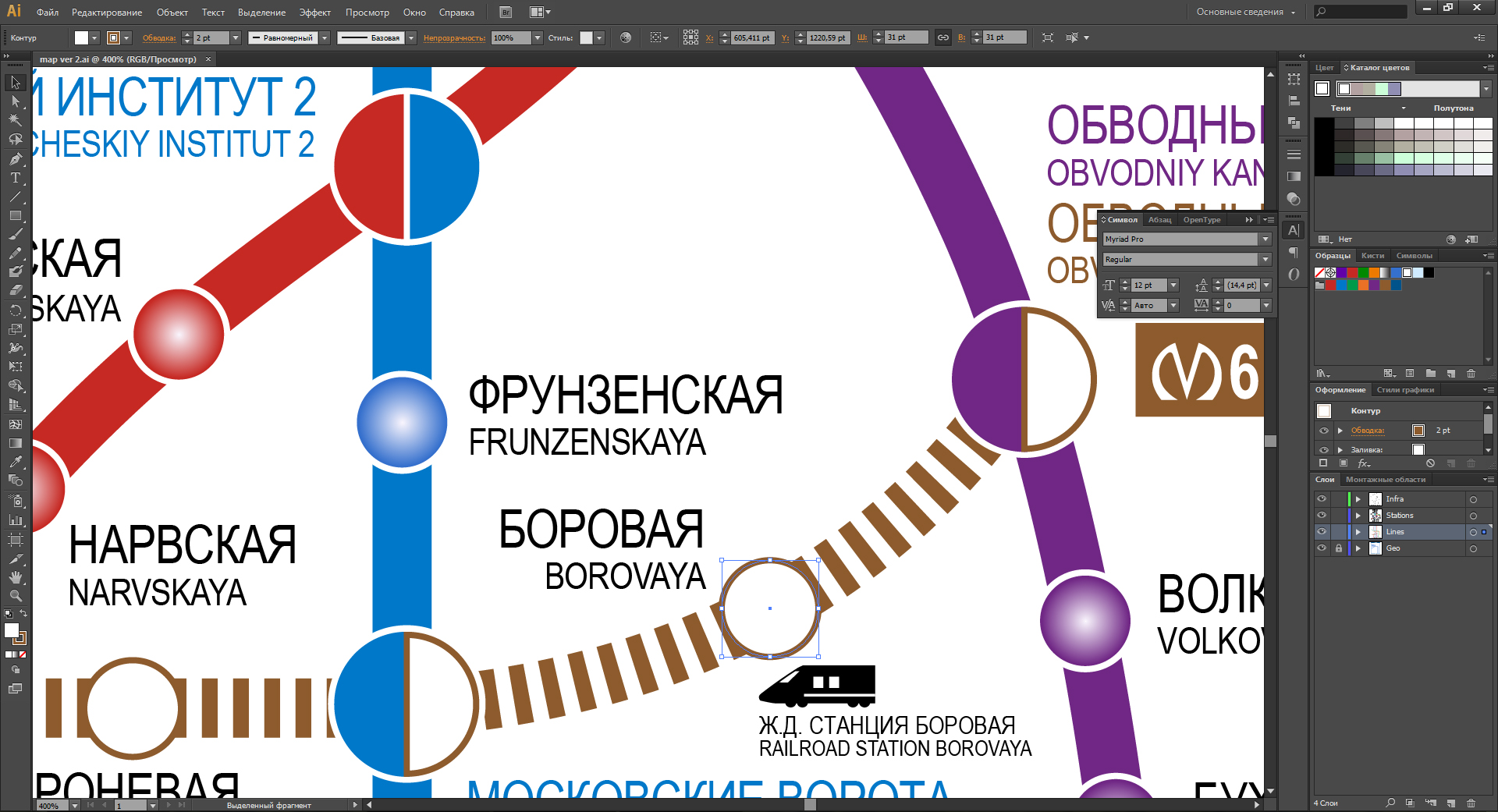Viewport: 1498px width, 812px height.
Task: Click the delete layer trash icon
Action: pos(1471,803)
